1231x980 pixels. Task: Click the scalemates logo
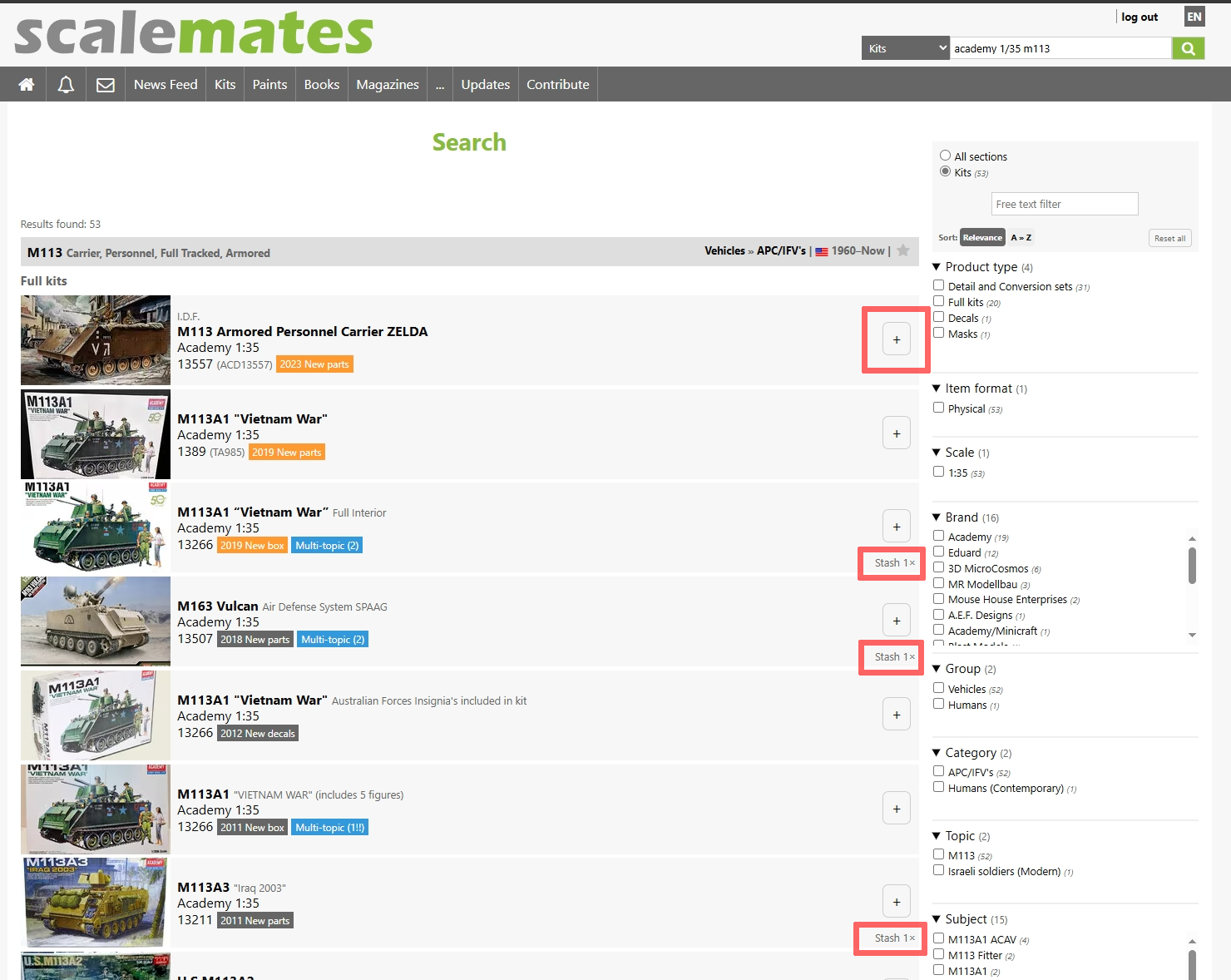point(194,33)
